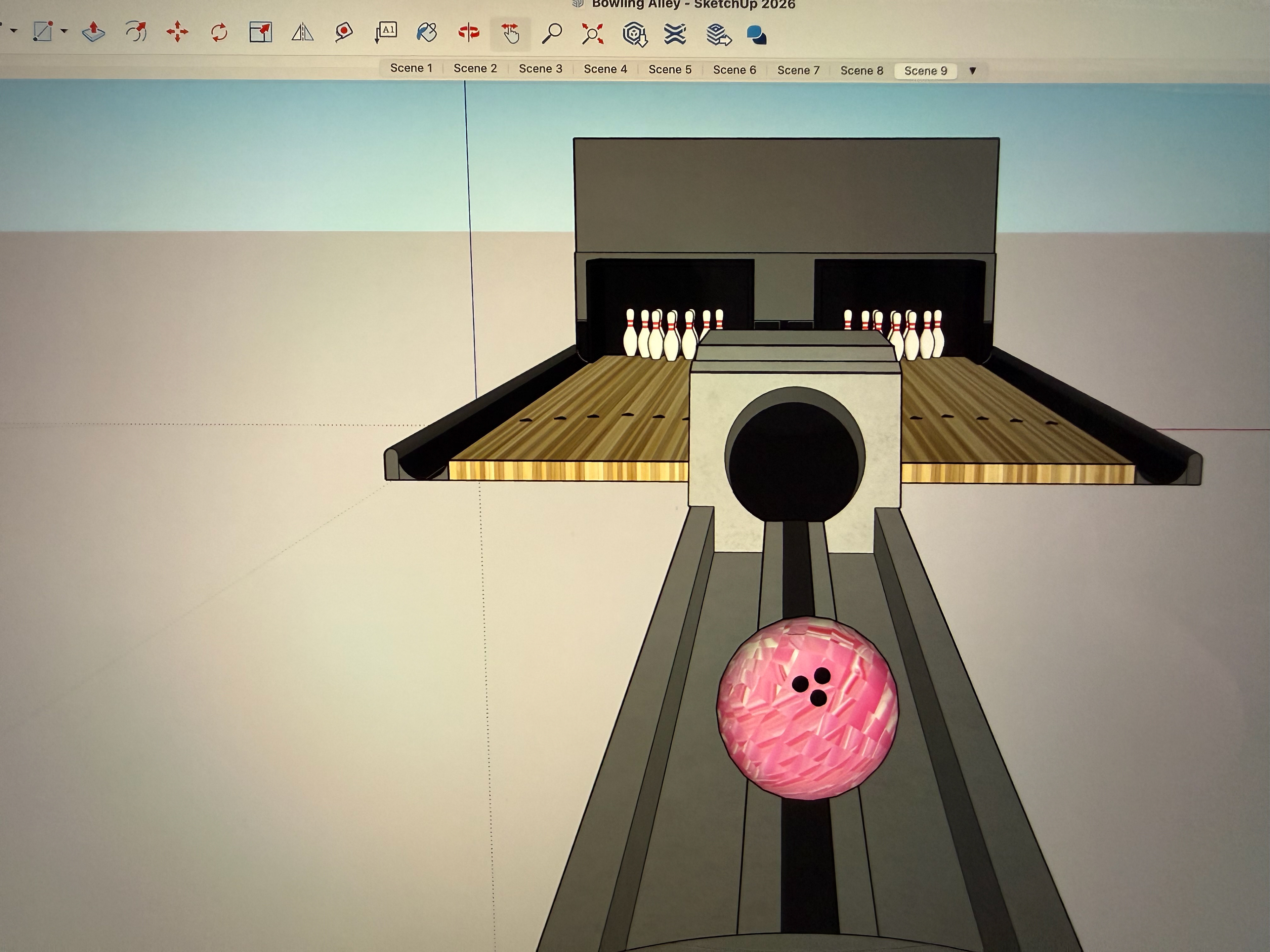This screenshot has width=1270, height=952.
Task: Select the Push/Pull tool
Action: (x=94, y=32)
